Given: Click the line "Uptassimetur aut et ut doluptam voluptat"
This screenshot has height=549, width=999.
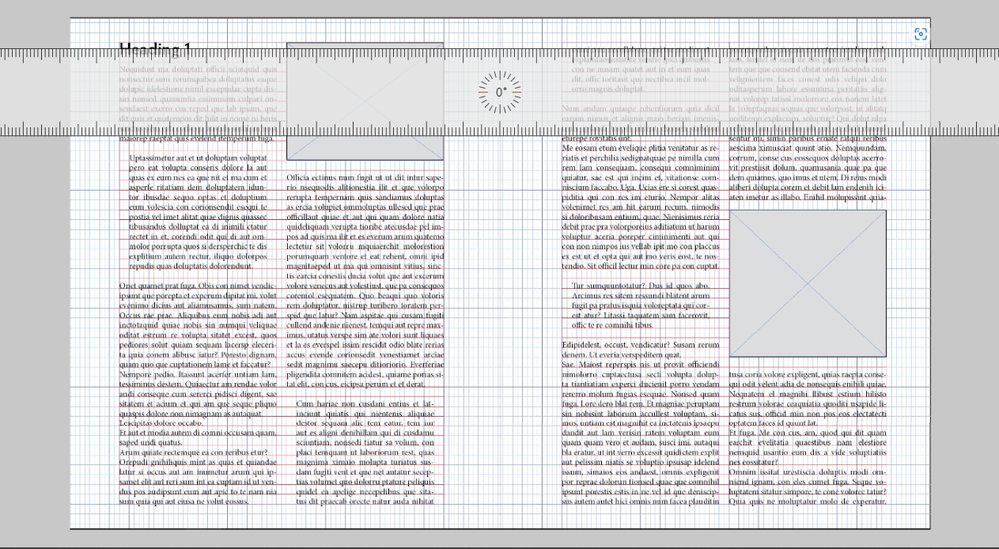Looking at the screenshot, I should 198,157.
